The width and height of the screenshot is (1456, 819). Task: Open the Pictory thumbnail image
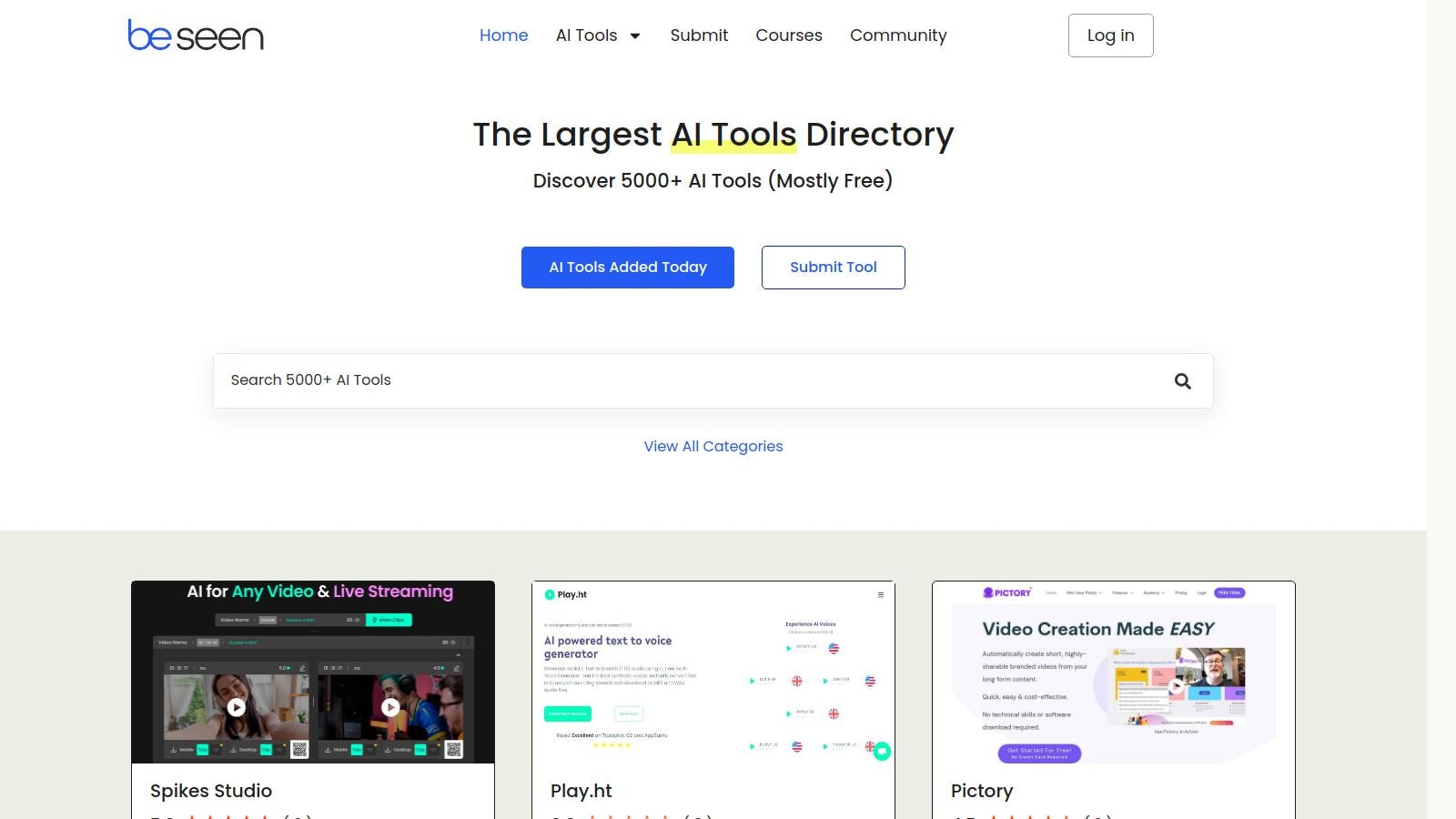click(1114, 672)
